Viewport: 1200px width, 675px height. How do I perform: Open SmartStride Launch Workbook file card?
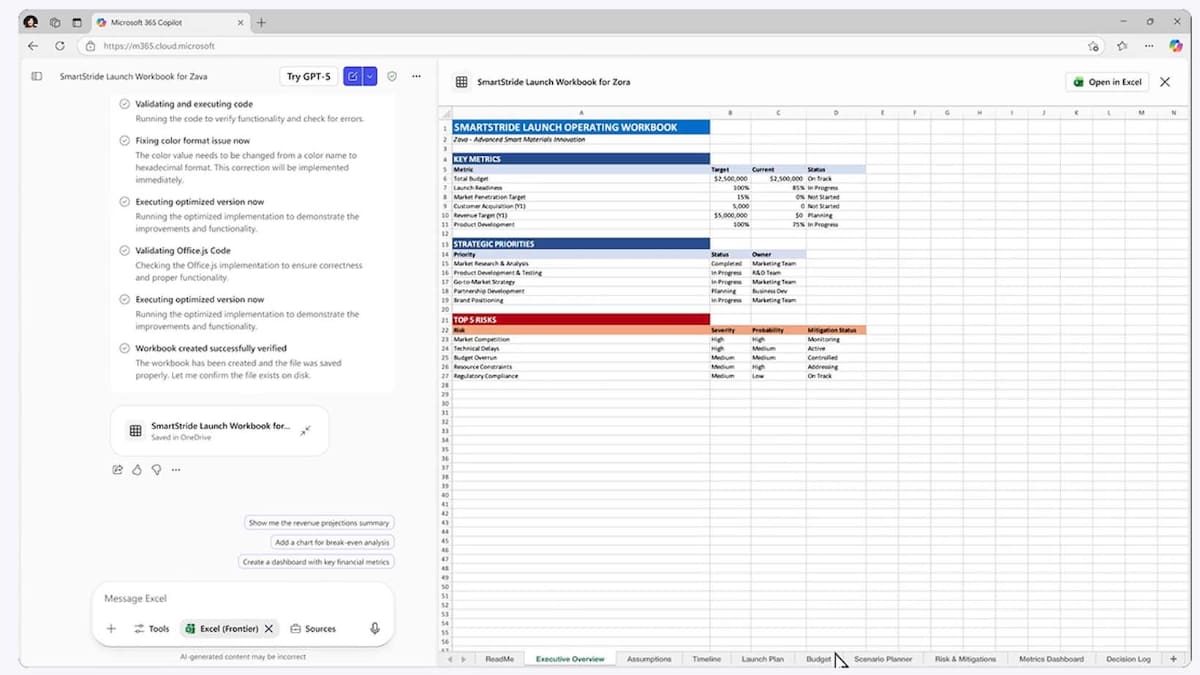[220, 430]
